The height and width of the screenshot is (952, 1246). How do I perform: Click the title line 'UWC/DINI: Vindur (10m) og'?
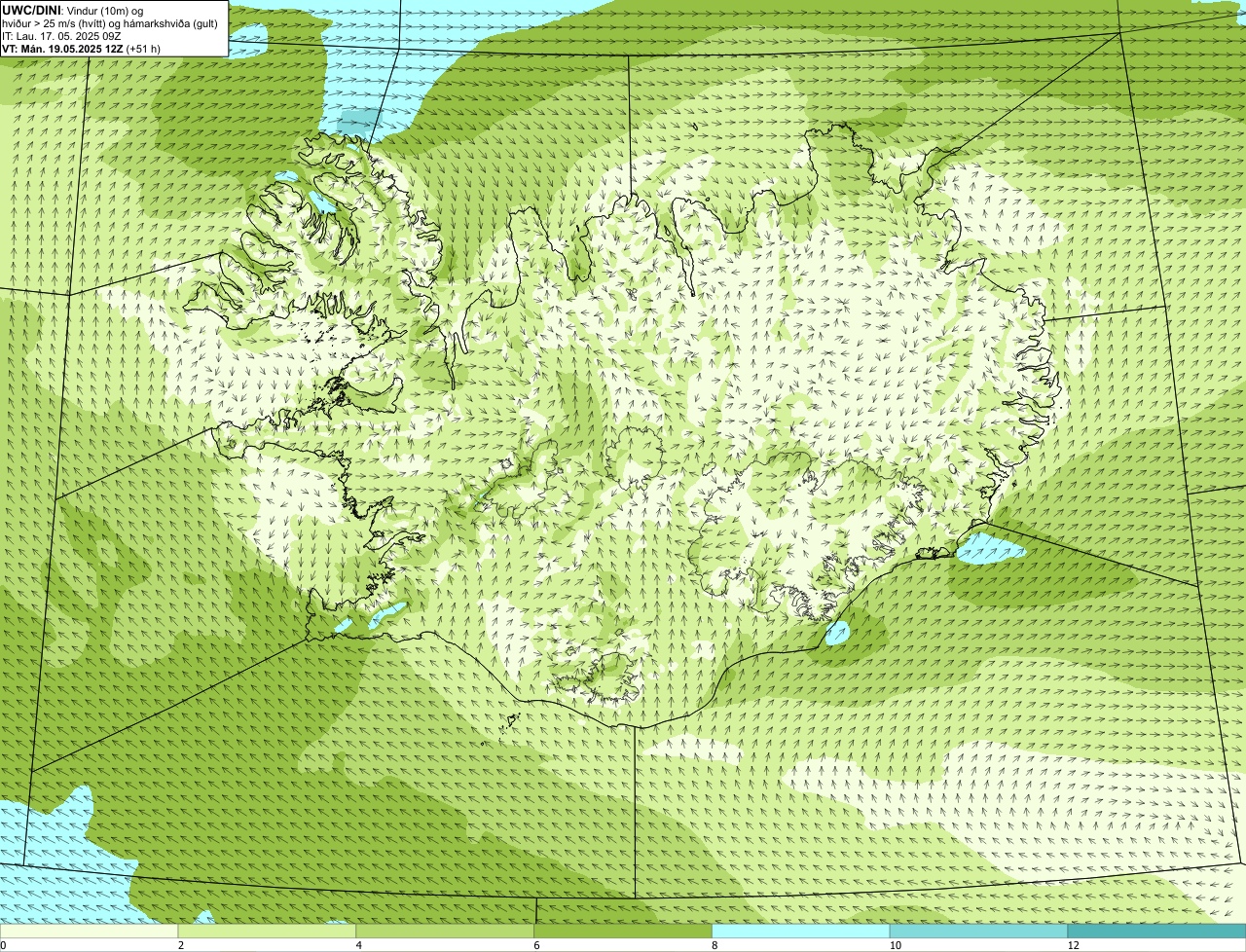(x=73, y=10)
